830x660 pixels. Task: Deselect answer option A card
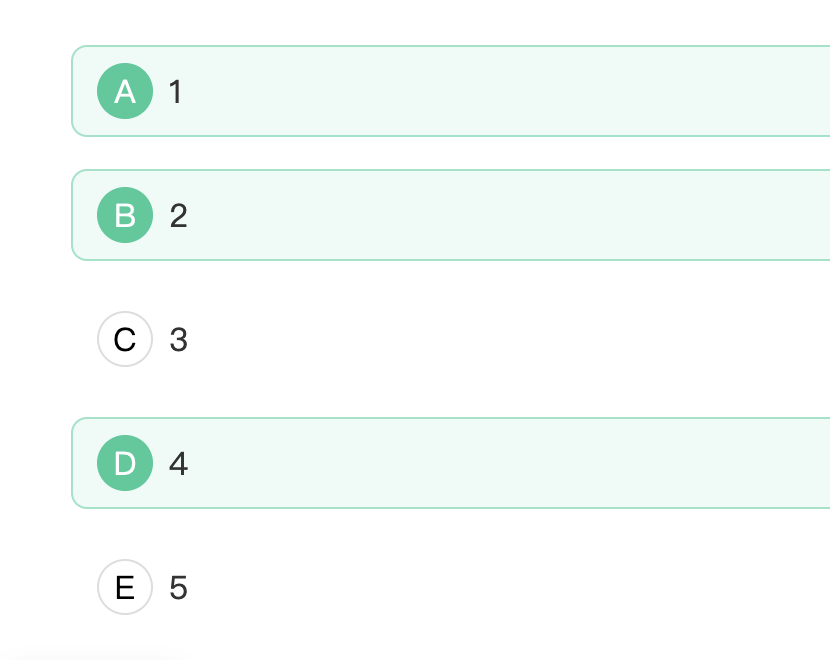pos(450,91)
